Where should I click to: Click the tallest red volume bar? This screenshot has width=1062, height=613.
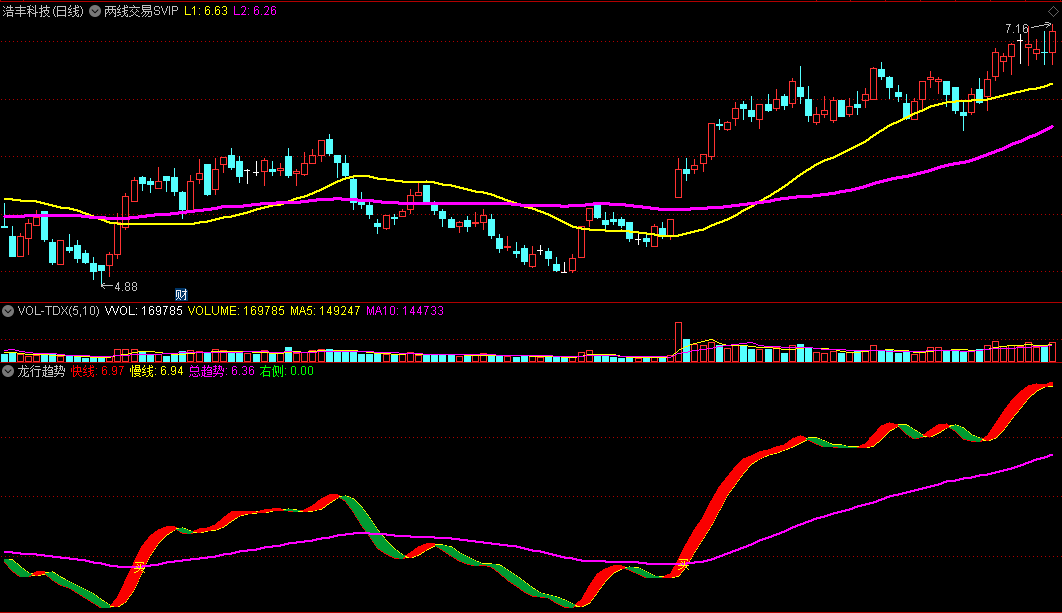tap(678, 342)
